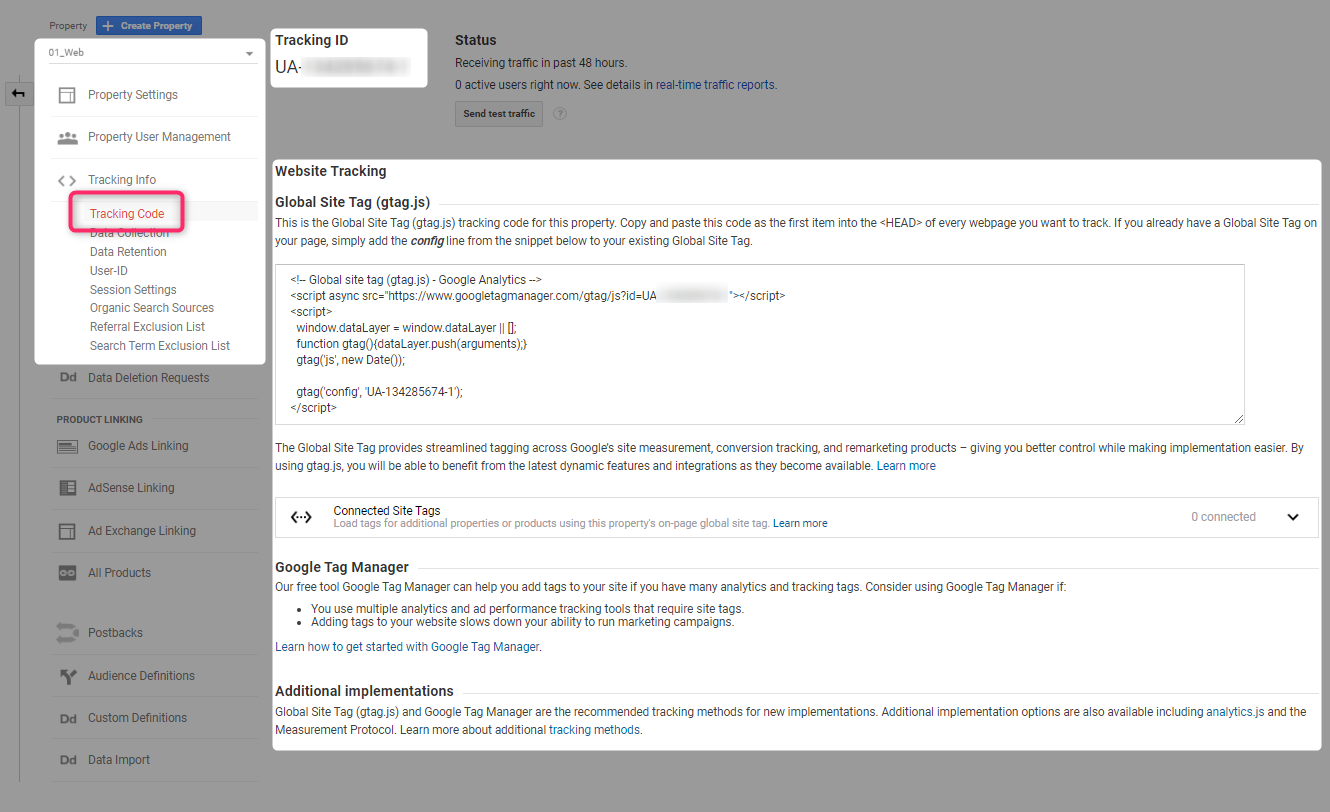1330x812 pixels.
Task: Open the analytics.js link
Action: tap(1235, 712)
